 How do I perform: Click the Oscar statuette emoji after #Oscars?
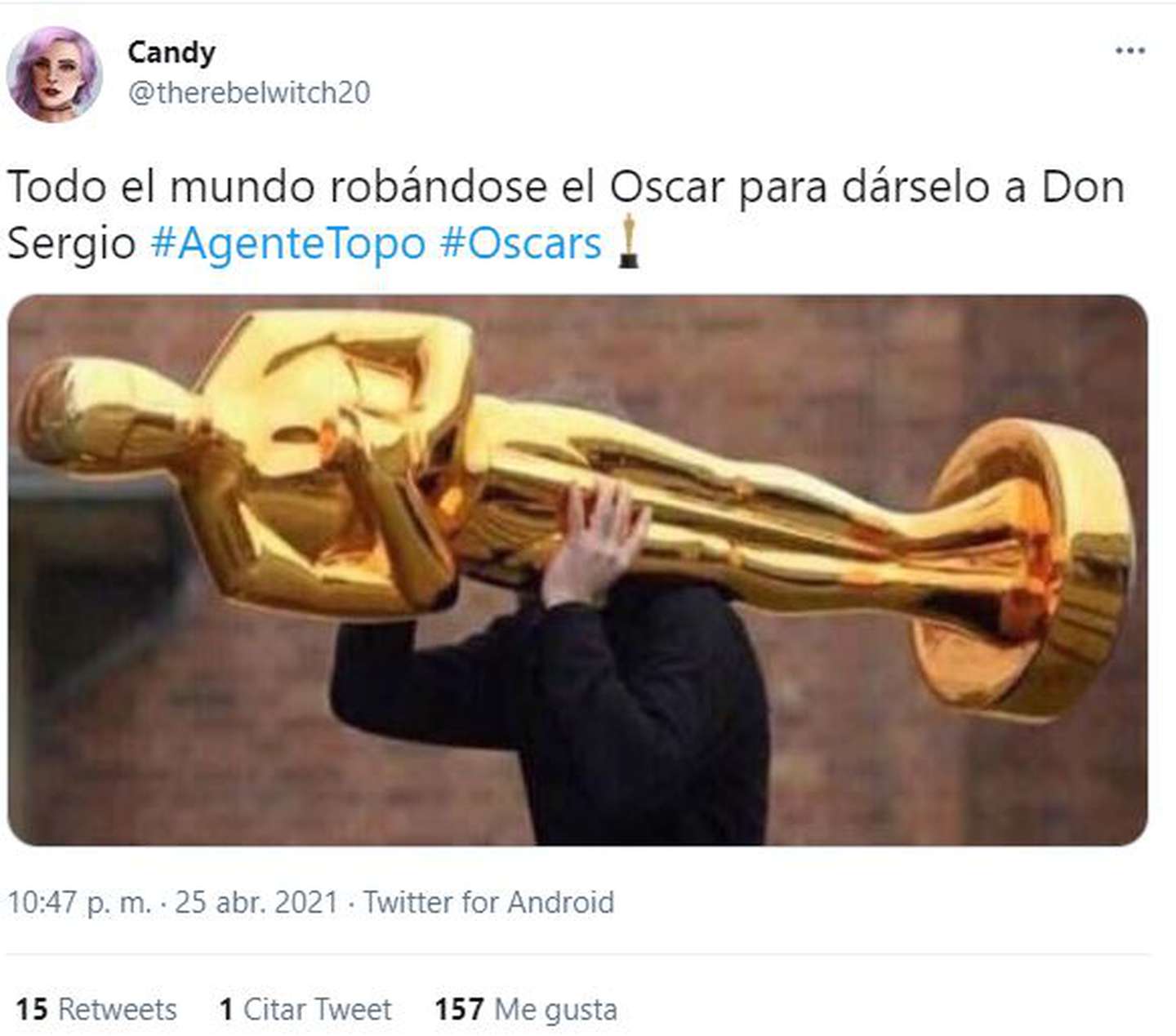[x=628, y=242]
